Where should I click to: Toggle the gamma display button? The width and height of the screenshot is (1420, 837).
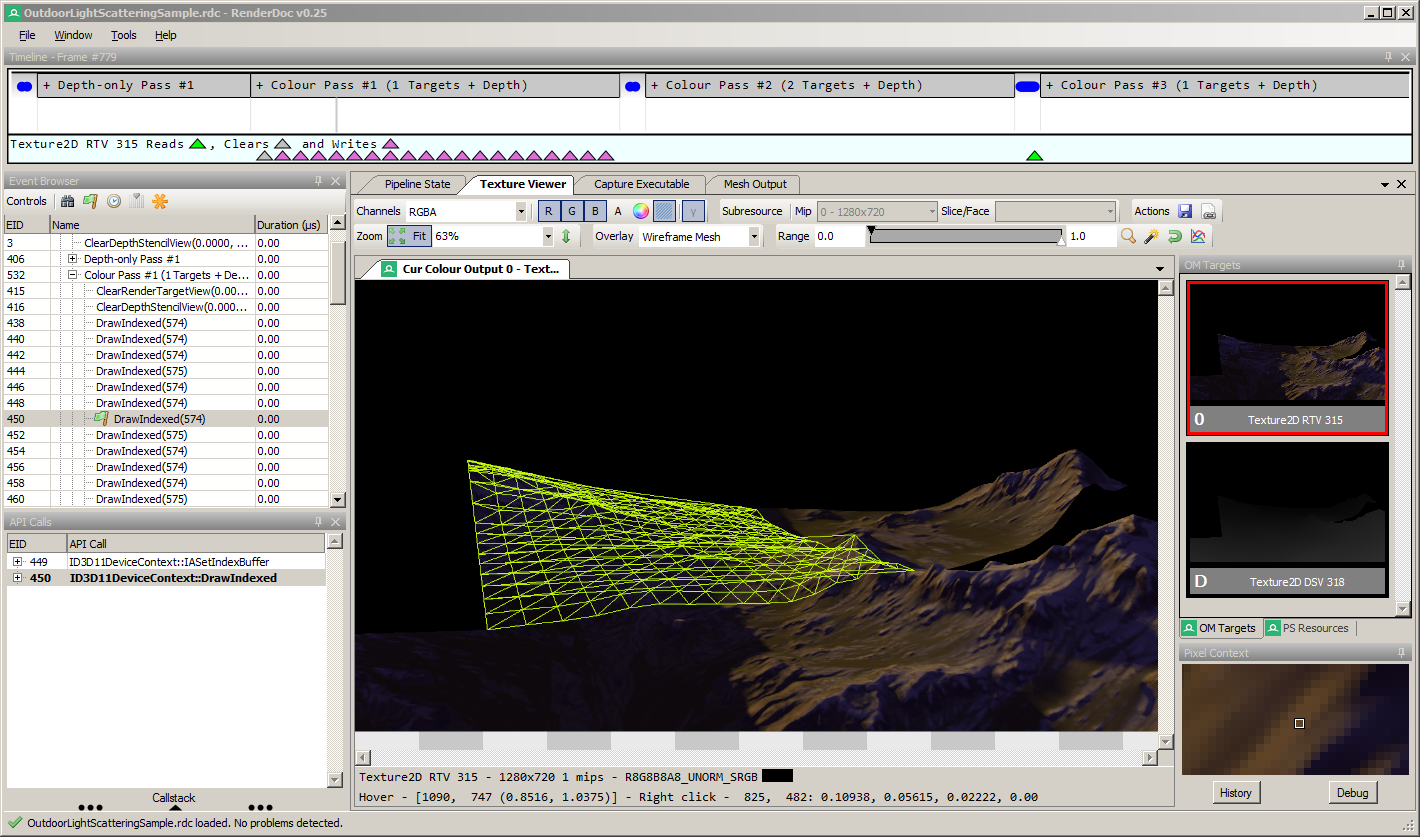click(693, 211)
